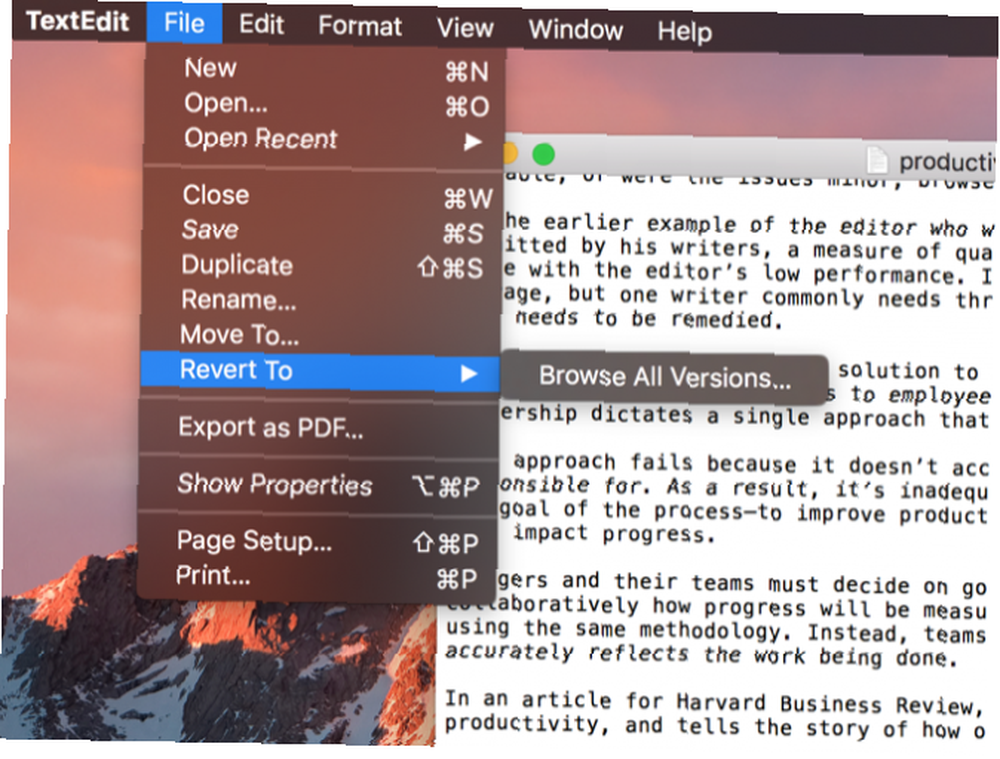Image resolution: width=1000 pixels, height=759 pixels.
Task: Select Save in the File menu
Action: (323, 231)
